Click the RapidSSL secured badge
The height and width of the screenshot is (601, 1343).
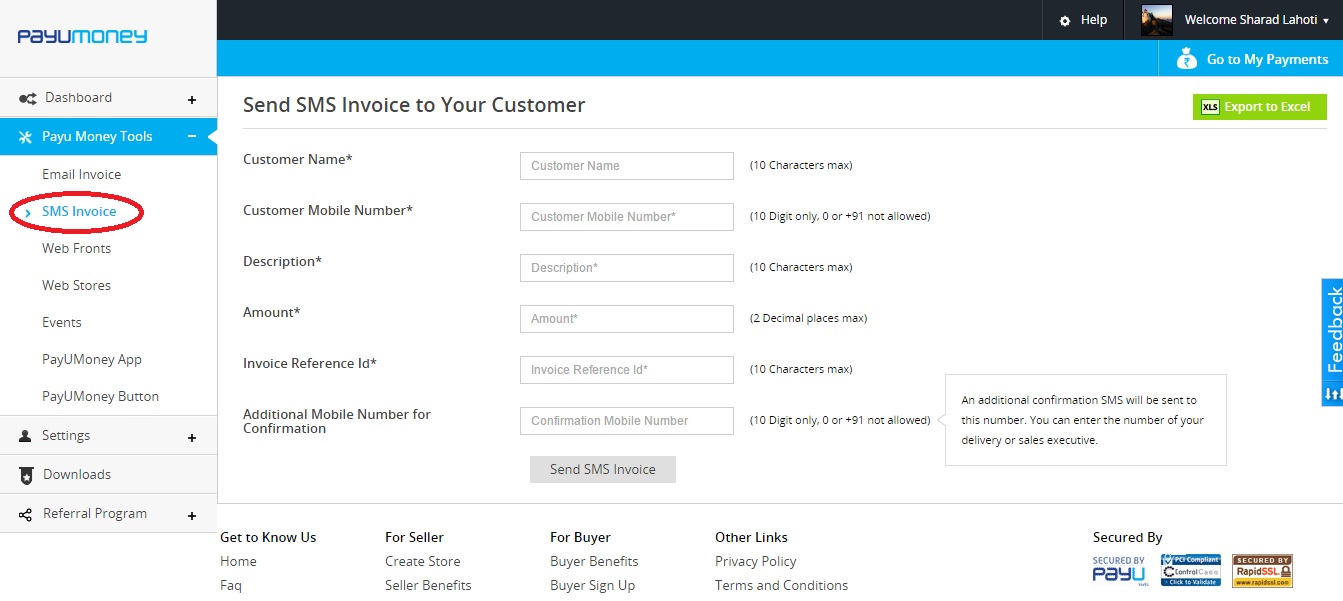point(1262,571)
